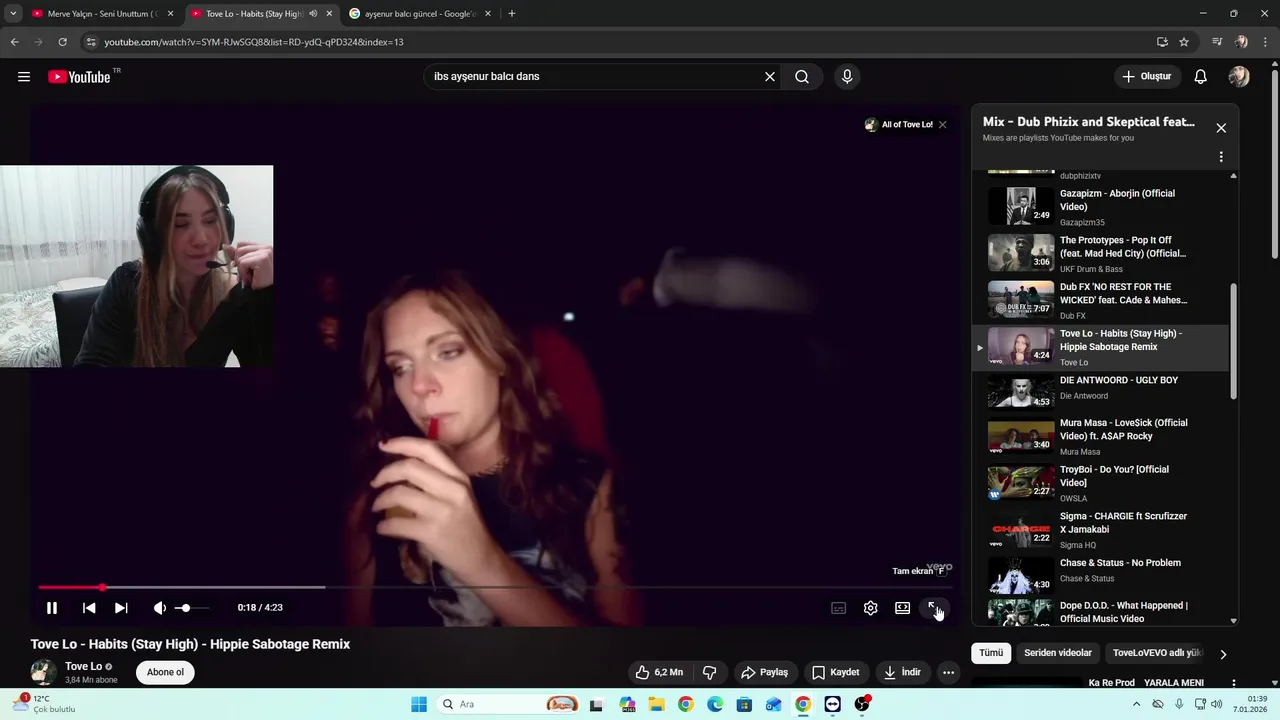The width and height of the screenshot is (1280, 720).
Task: Open more video actions menu
Action: pyautogui.click(x=949, y=672)
